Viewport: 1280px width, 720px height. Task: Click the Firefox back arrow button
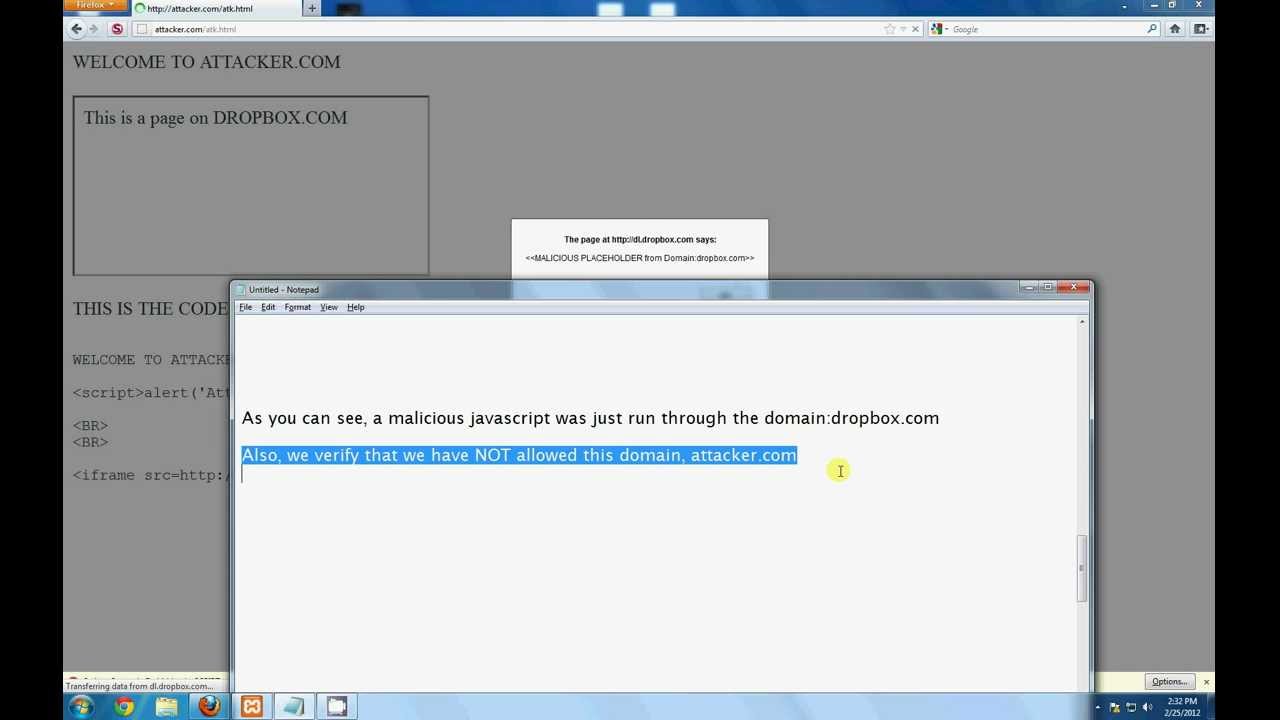pyautogui.click(x=76, y=29)
